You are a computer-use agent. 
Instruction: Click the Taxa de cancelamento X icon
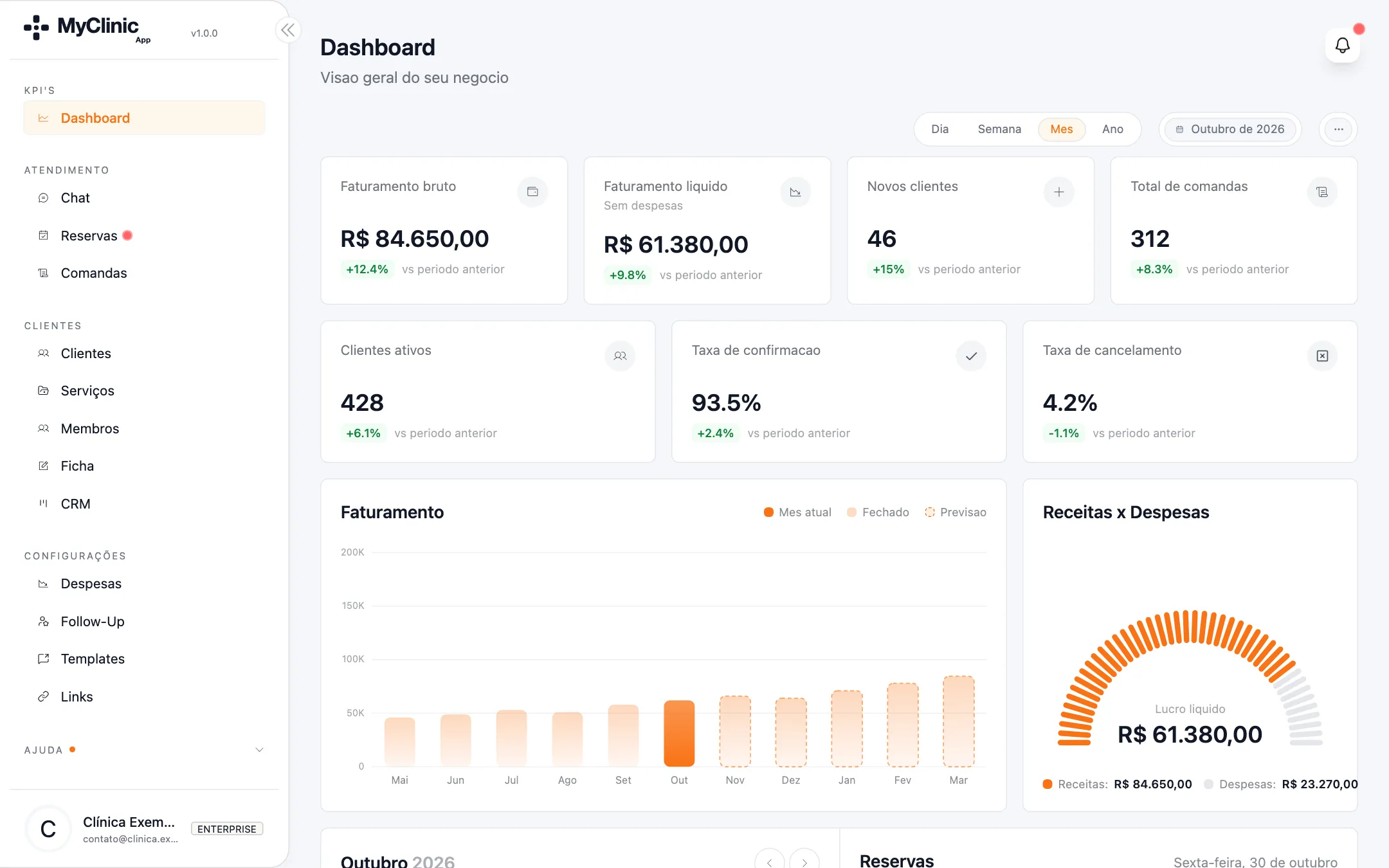(1322, 356)
